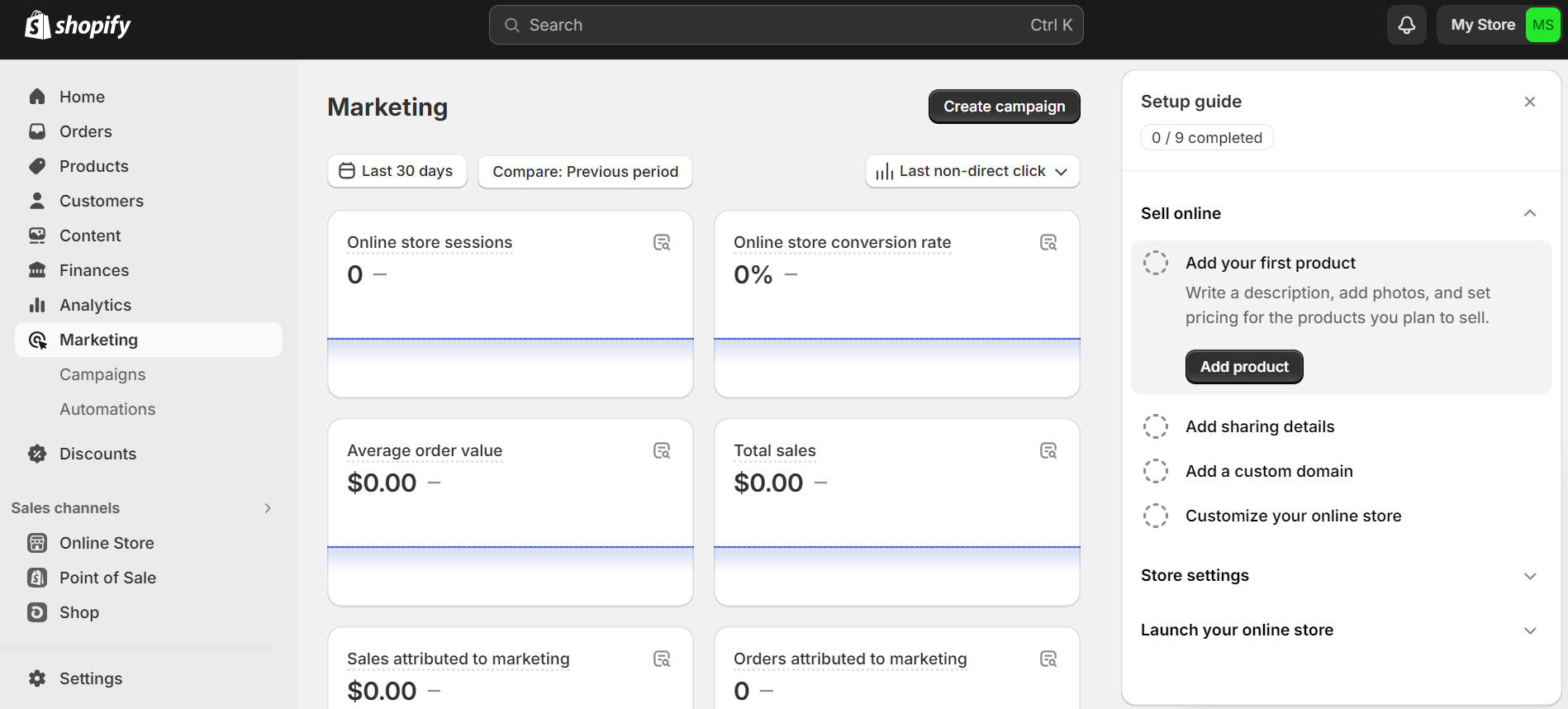Click the Total sales card title
The height and width of the screenshot is (709, 1568).
774,450
